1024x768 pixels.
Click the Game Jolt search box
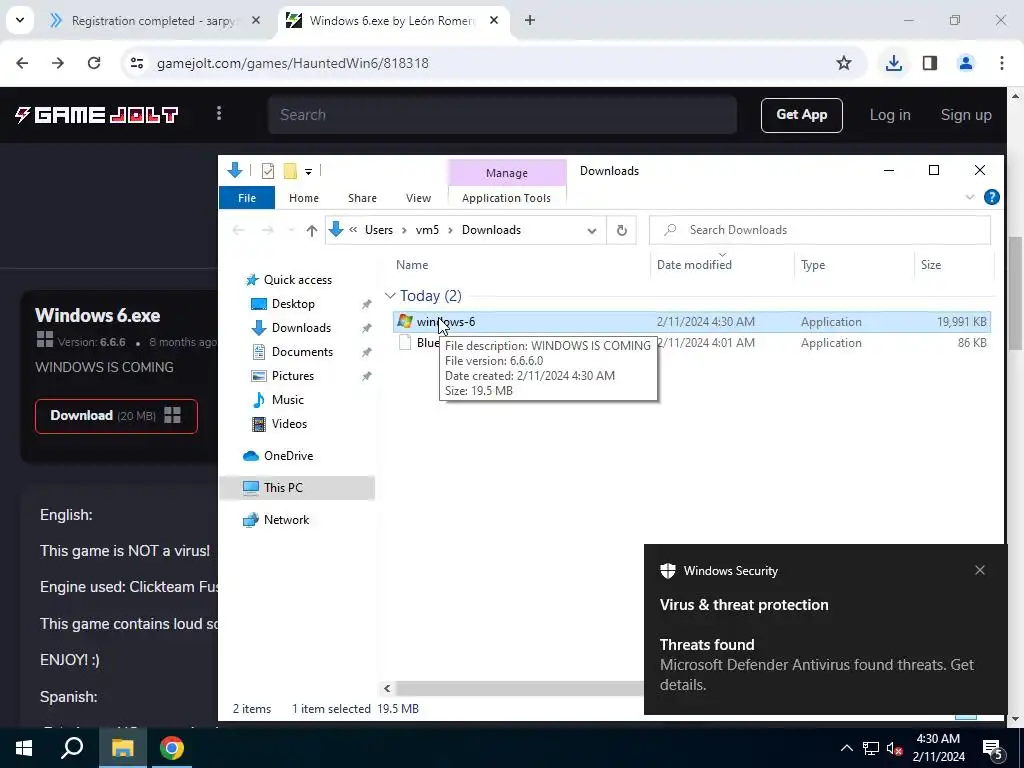click(502, 115)
